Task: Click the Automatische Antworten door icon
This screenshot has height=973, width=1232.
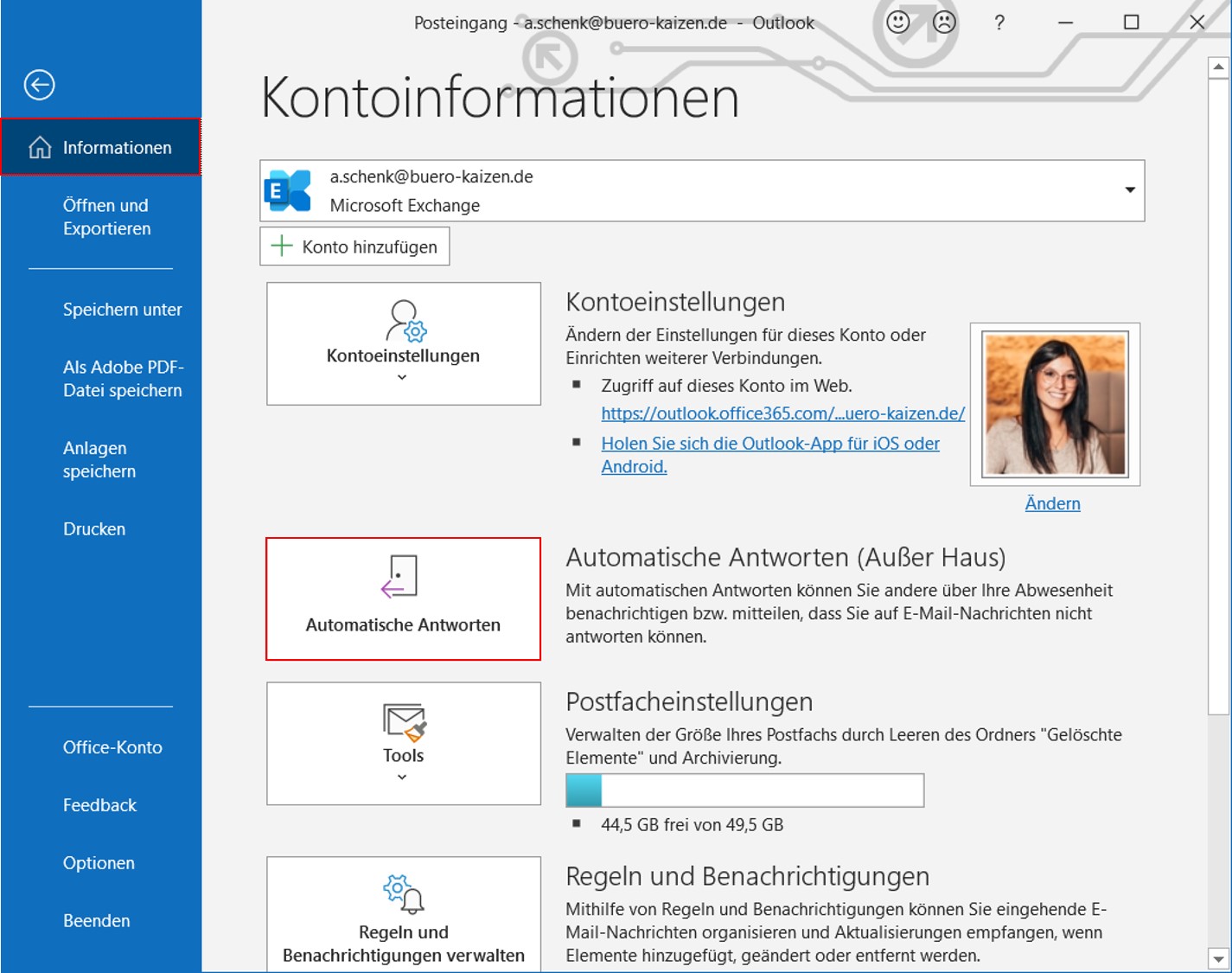Action: tap(399, 577)
